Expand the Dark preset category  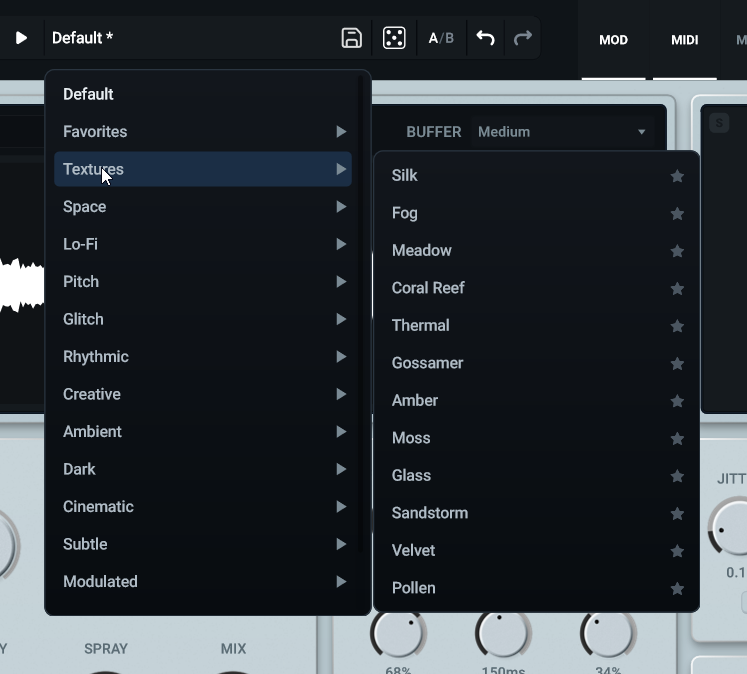203,469
